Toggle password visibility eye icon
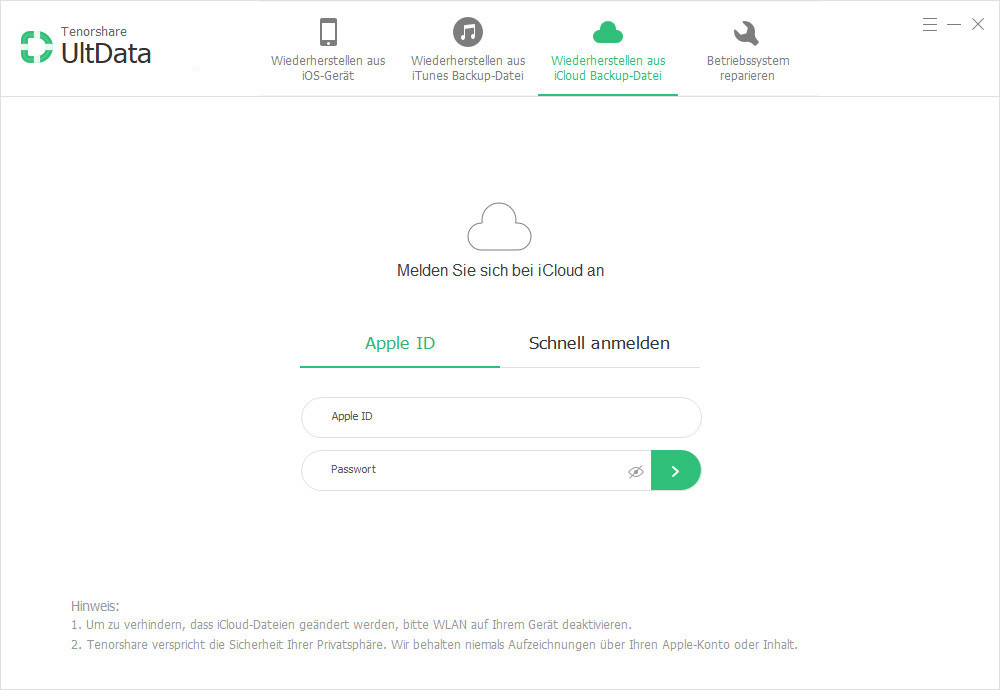Image resolution: width=1000 pixels, height=690 pixels. pyautogui.click(x=636, y=472)
